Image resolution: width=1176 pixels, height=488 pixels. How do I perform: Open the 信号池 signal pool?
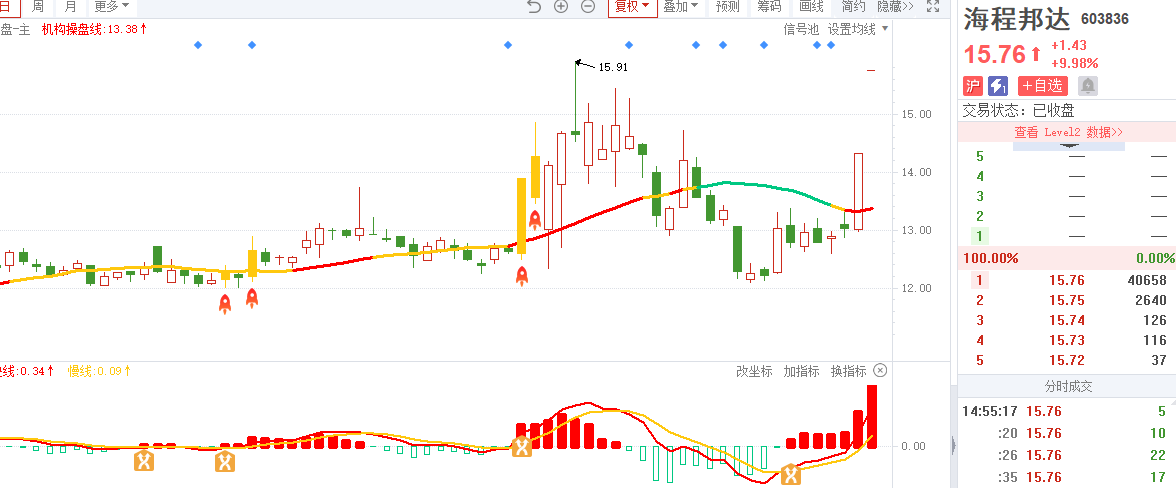801,29
